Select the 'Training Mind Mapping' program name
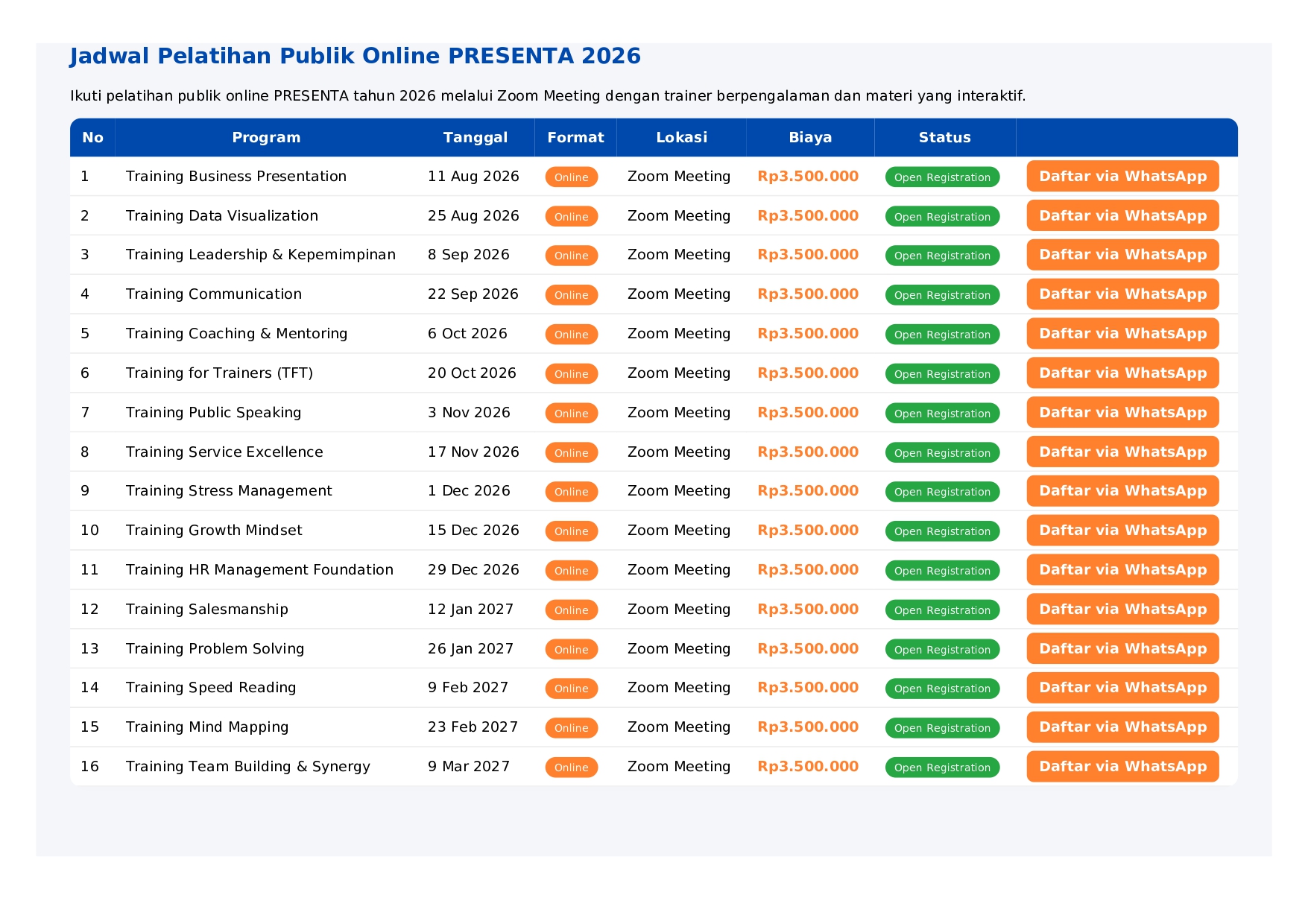 point(207,727)
